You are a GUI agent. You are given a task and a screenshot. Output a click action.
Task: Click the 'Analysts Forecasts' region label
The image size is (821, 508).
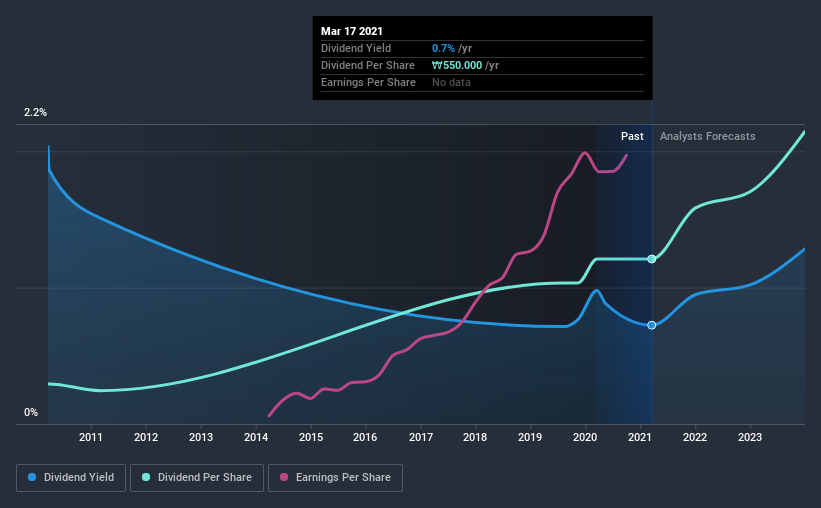click(707, 136)
